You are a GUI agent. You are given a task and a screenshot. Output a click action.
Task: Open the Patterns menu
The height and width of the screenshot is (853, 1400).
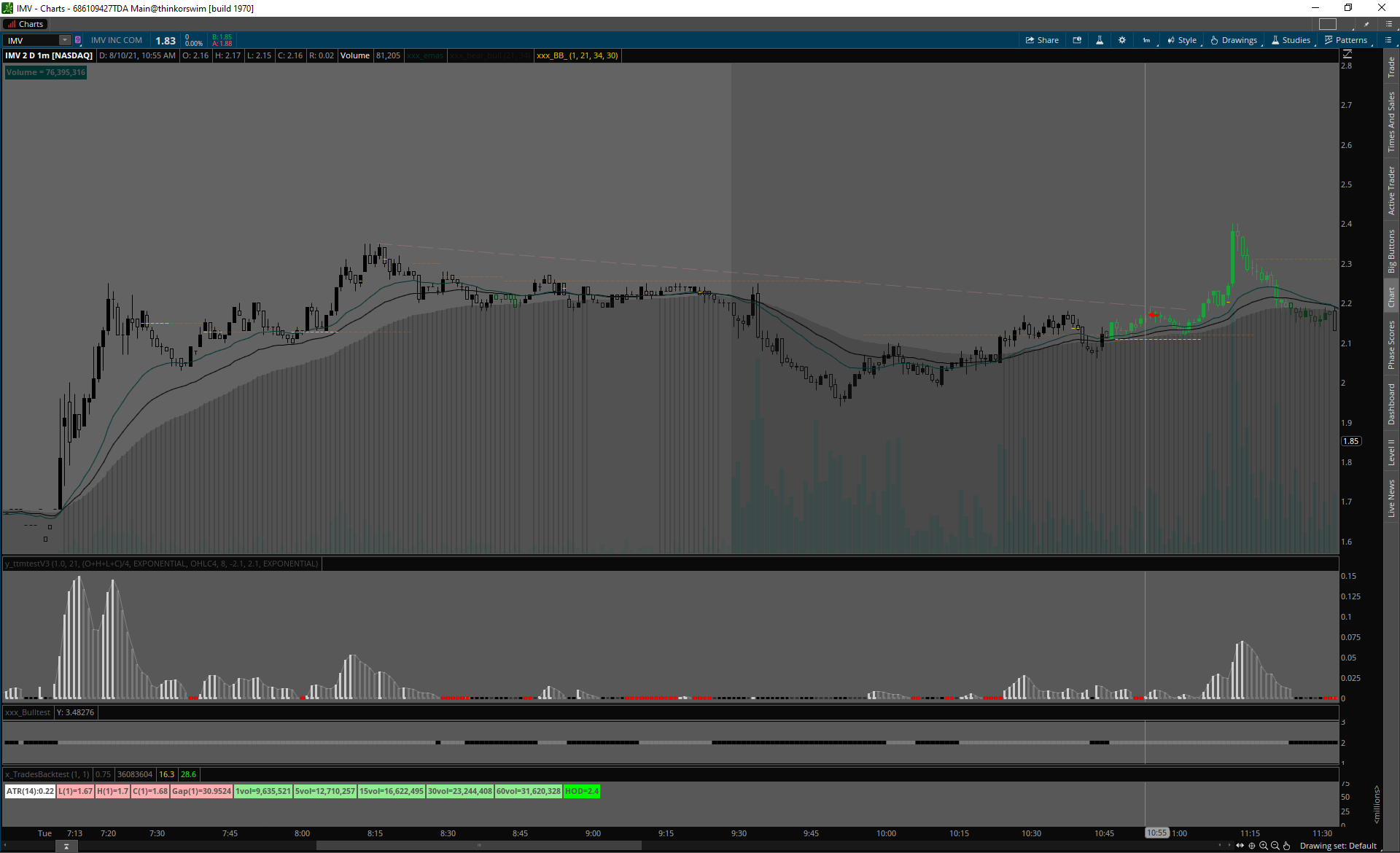[x=1346, y=40]
